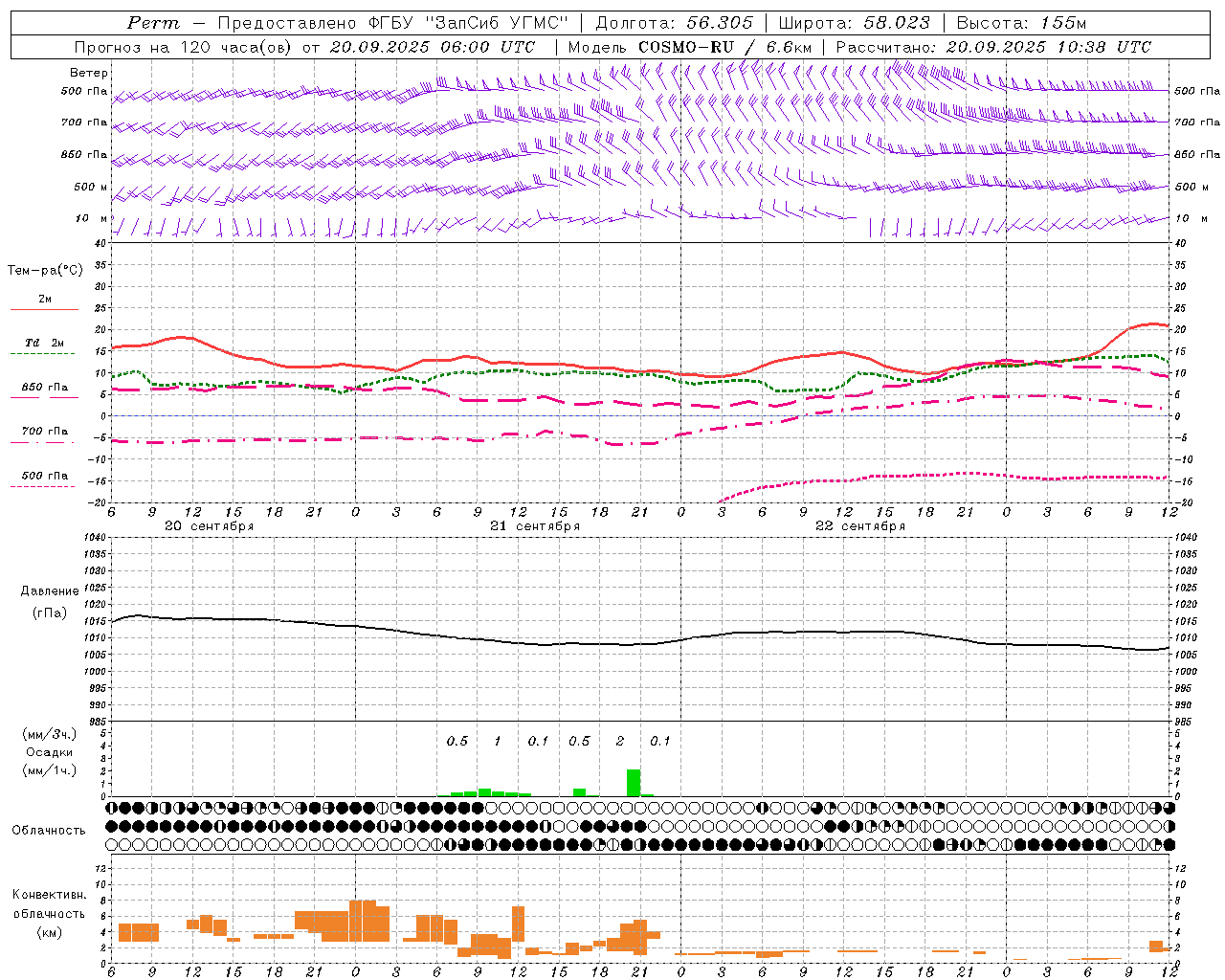Click the latitude value Широта: 58.023
Image resolution: width=1225 pixels, height=980 pixels.
click(x=854, y=23)
